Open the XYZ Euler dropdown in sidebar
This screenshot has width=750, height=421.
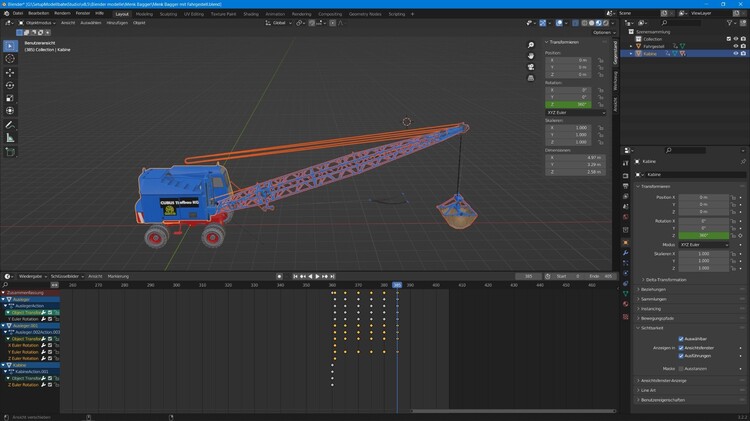(x=575, y=113)
